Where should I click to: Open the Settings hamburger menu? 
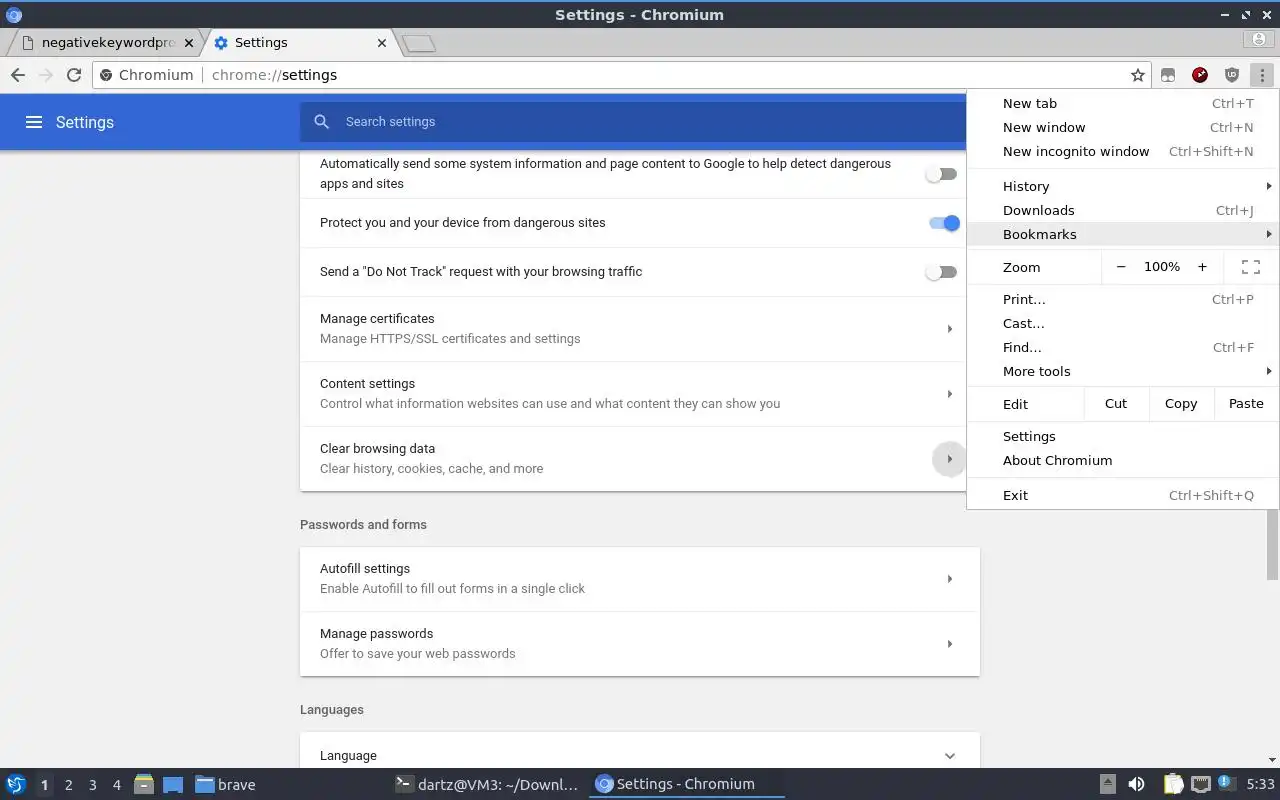click(34, 122)
